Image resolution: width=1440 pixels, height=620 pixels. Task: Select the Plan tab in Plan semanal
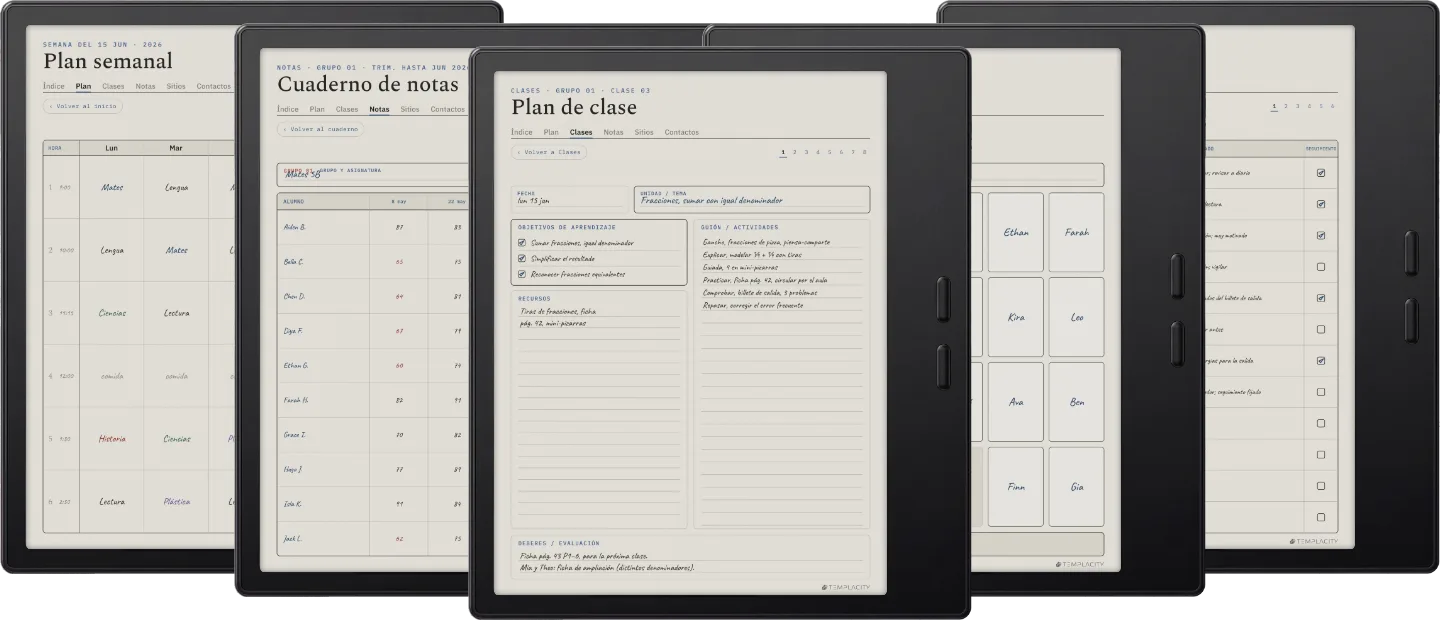(x=83, y=86)
